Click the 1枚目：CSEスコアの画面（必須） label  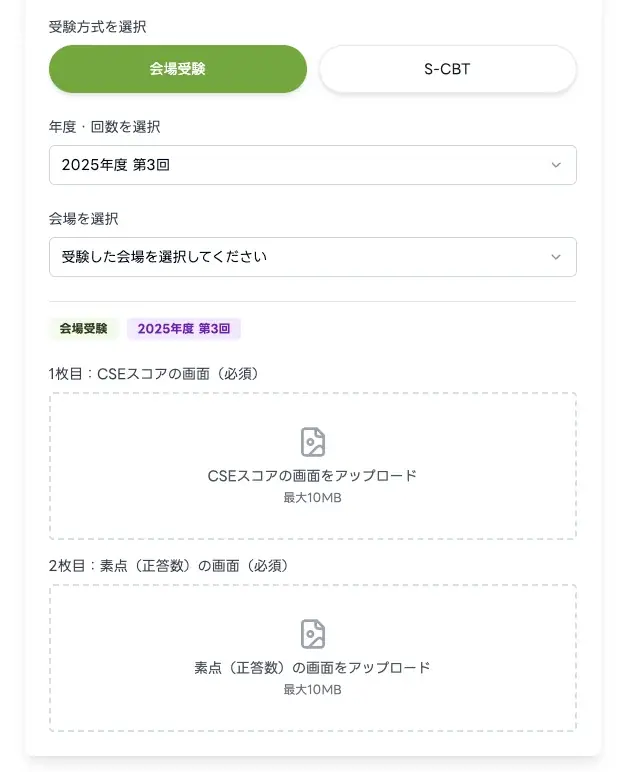154,373
